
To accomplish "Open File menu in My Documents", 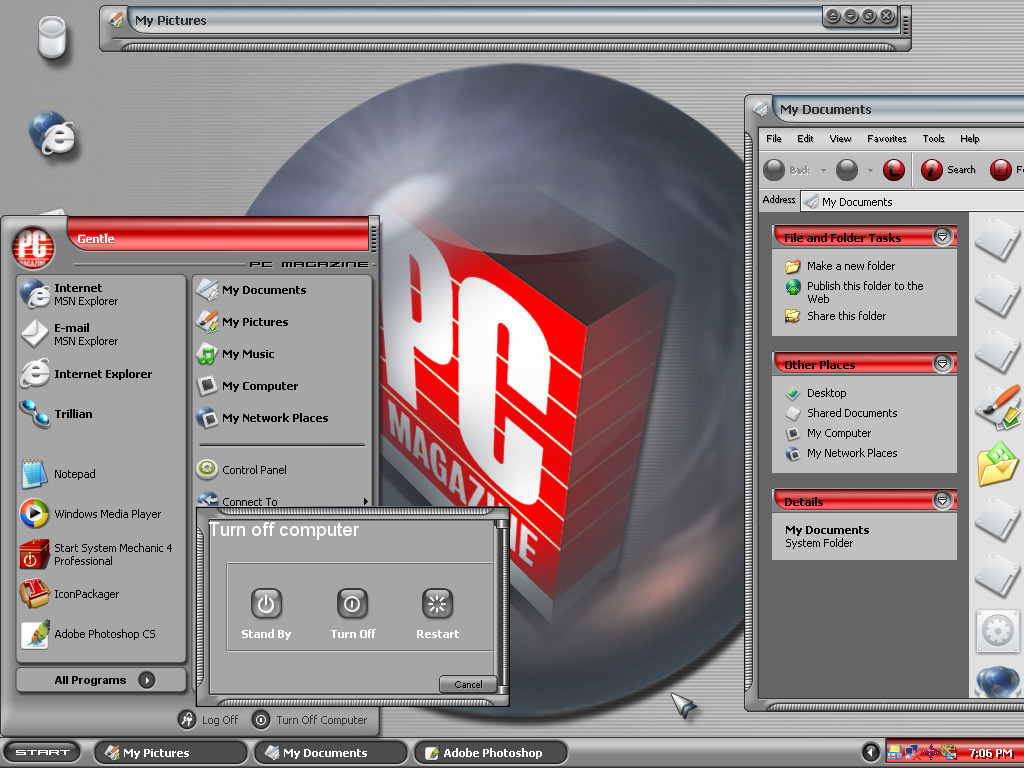I will click(x=774, y=138).
